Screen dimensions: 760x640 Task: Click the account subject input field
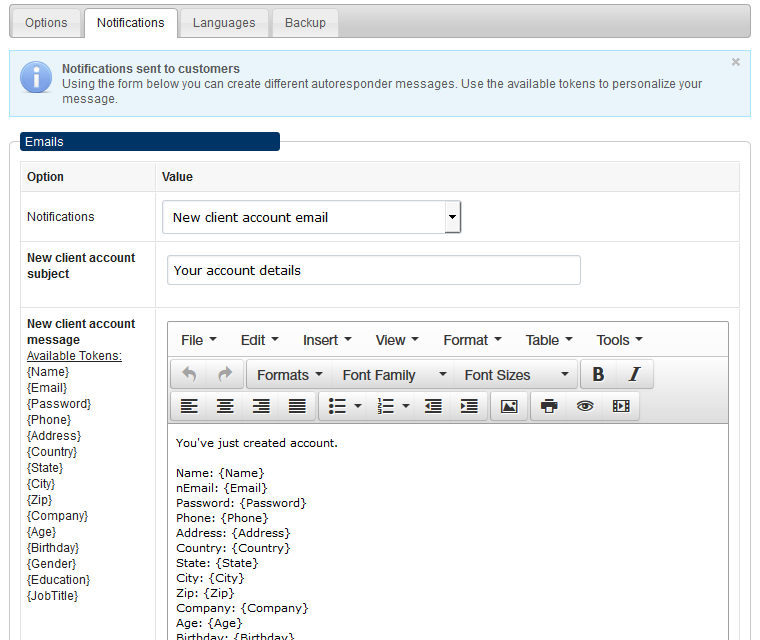pyautogui.click(x=374, y=270)
